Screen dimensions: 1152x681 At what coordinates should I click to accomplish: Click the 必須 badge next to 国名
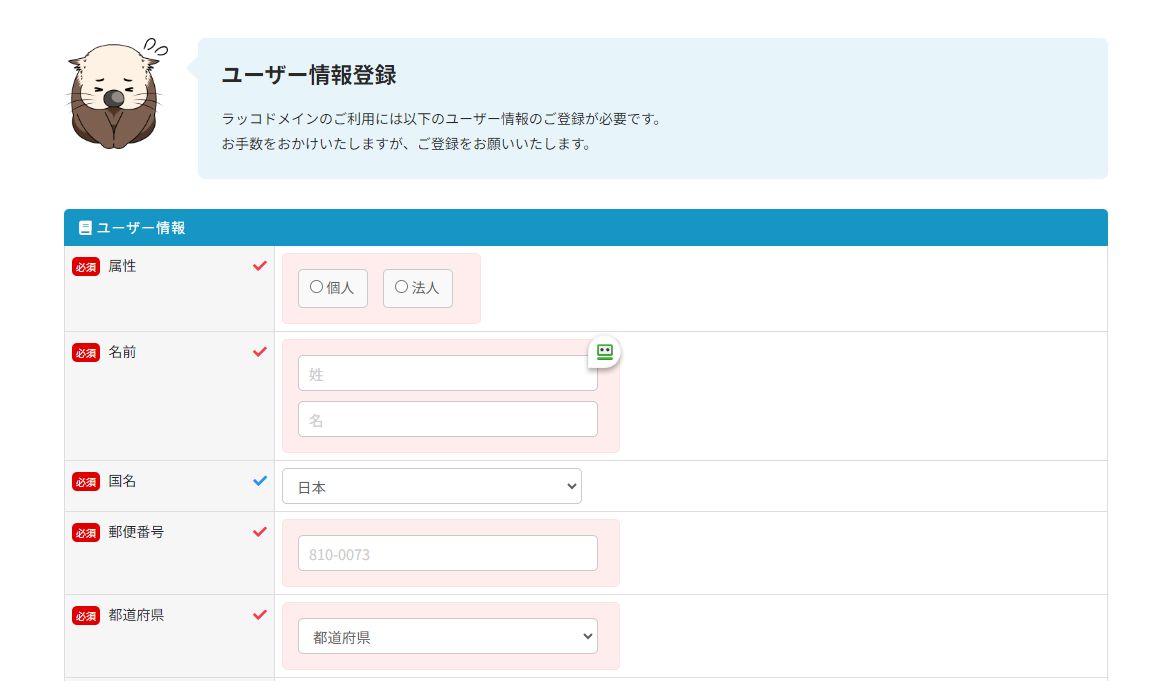(86, 482)
